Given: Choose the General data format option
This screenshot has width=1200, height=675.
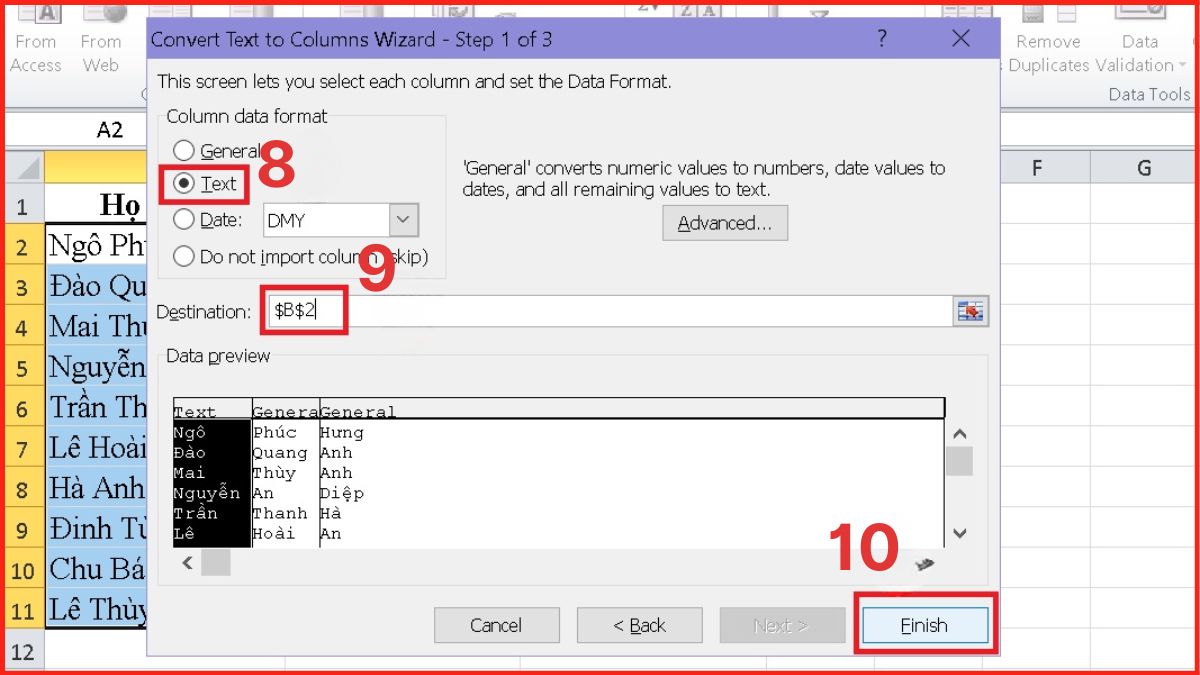Looking at the screenshot, I should [184, 150].
